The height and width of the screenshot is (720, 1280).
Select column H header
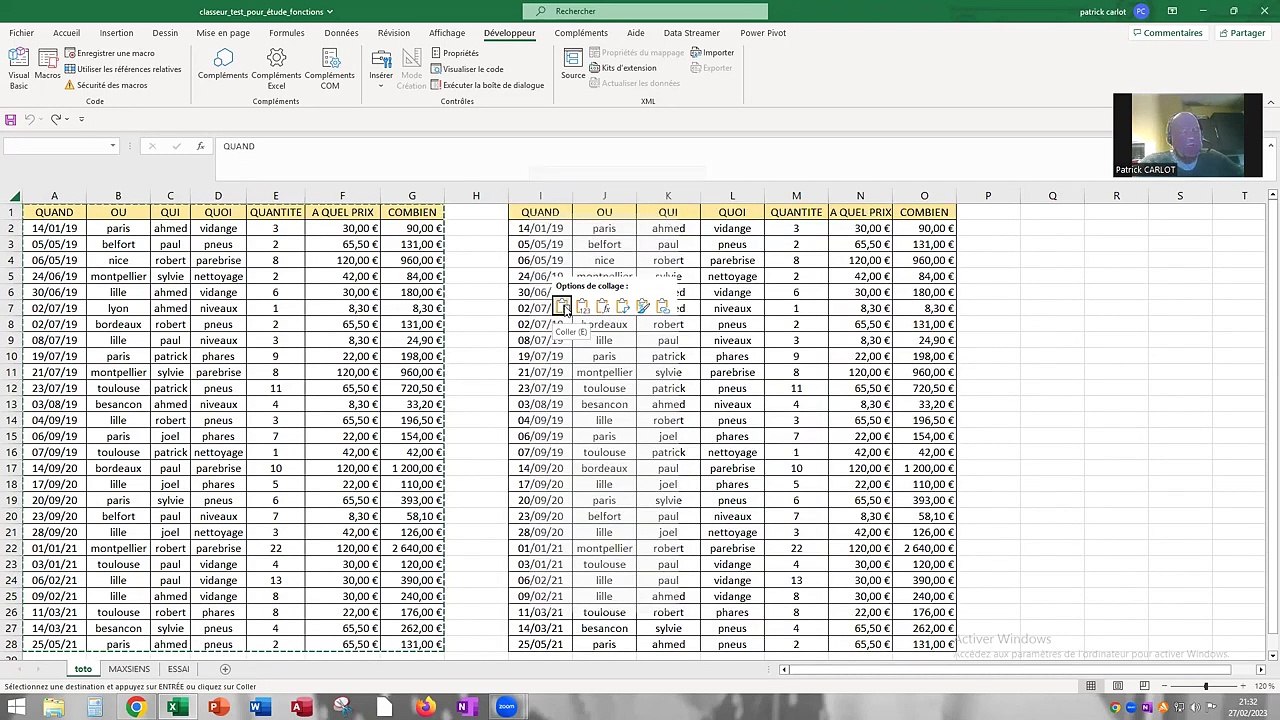(x=476, y=196)
